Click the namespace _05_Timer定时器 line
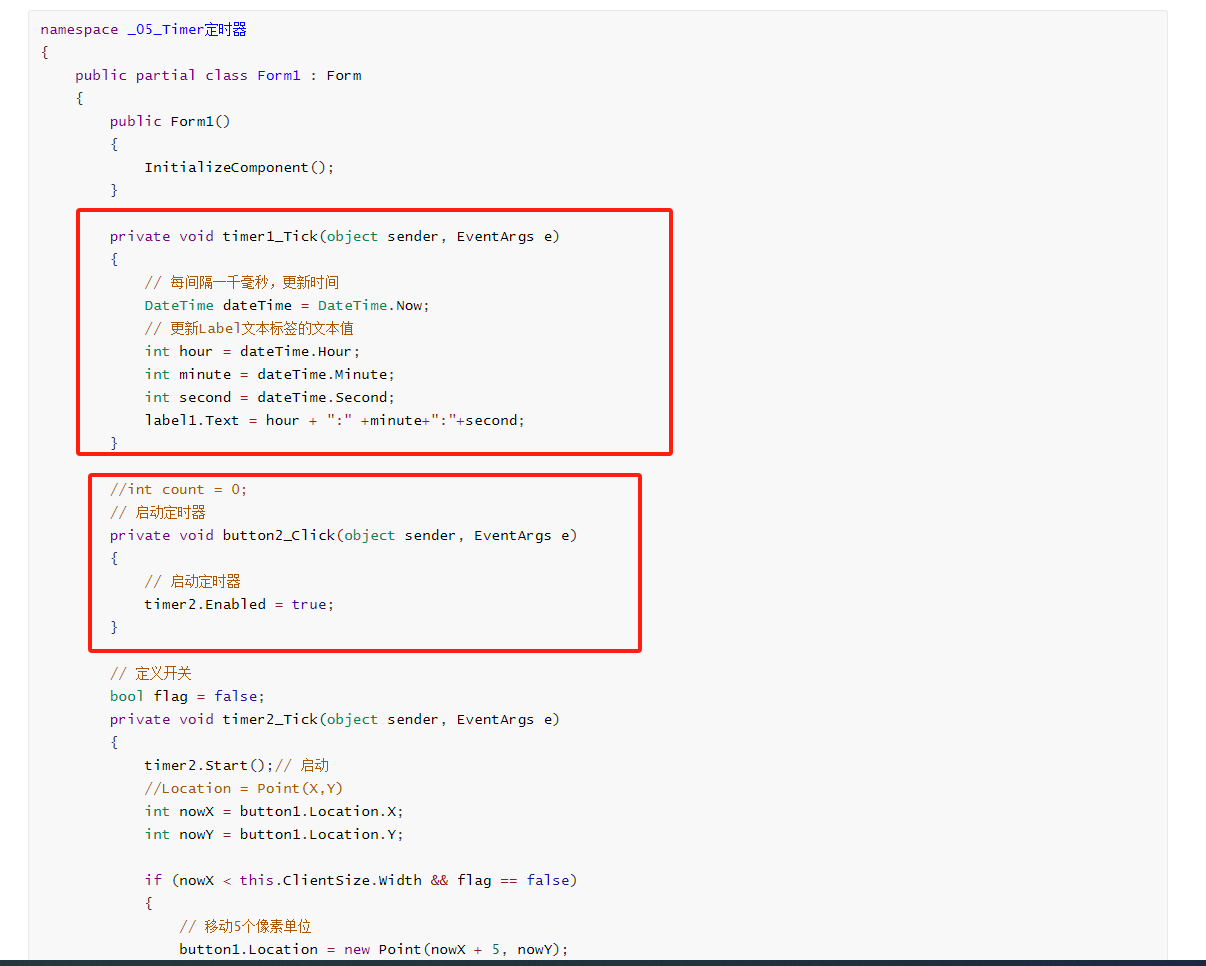 [143, 29]
